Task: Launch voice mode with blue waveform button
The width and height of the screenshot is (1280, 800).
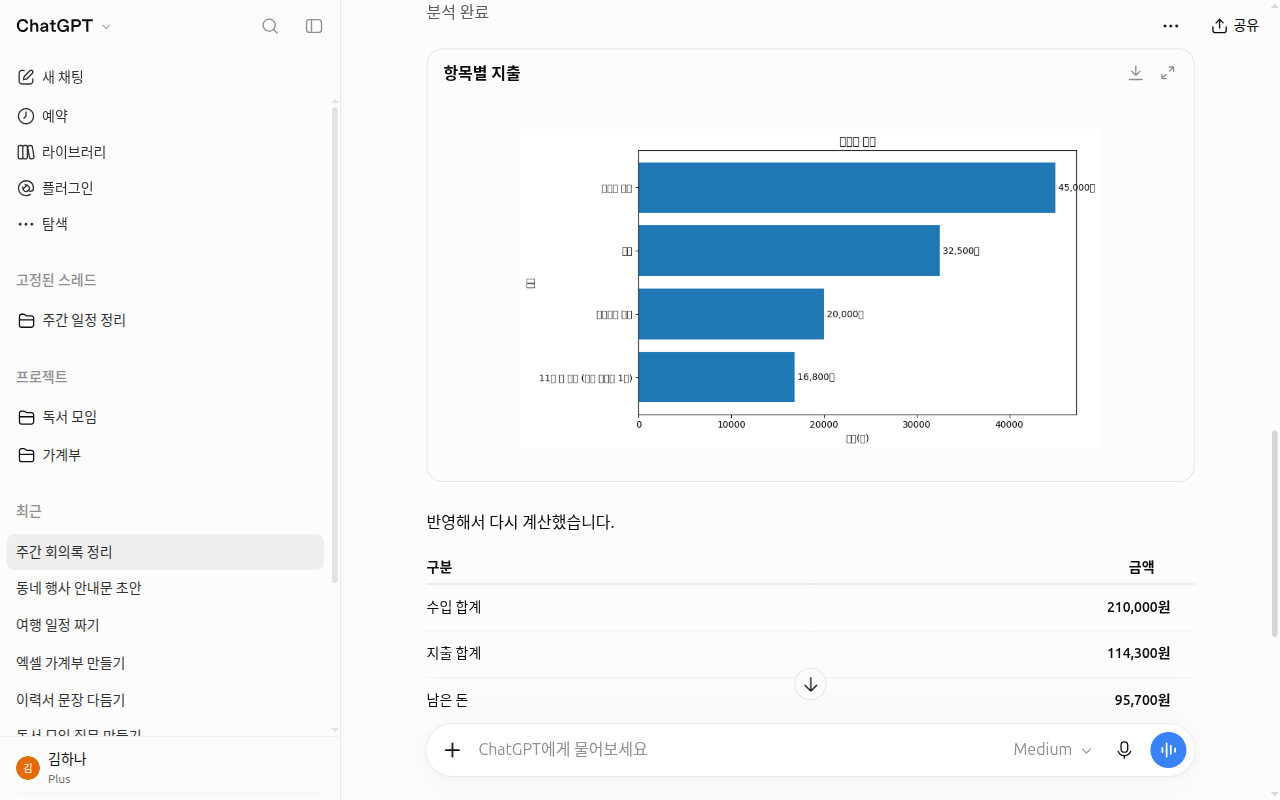Action: [1168, 750]
